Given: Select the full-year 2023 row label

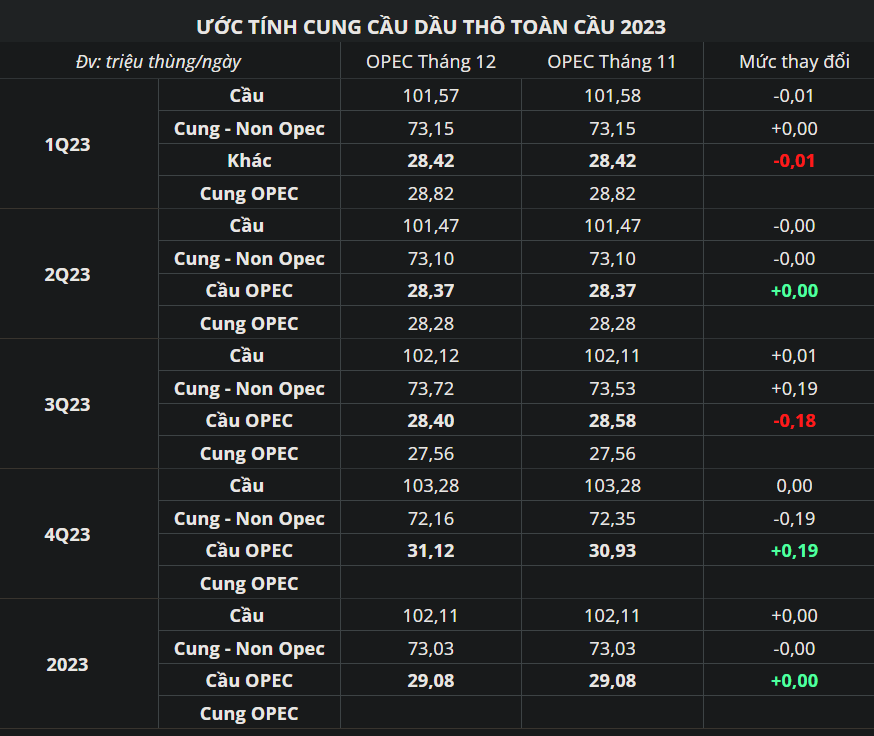Looking at the screenshot, I should pos(68,664).
